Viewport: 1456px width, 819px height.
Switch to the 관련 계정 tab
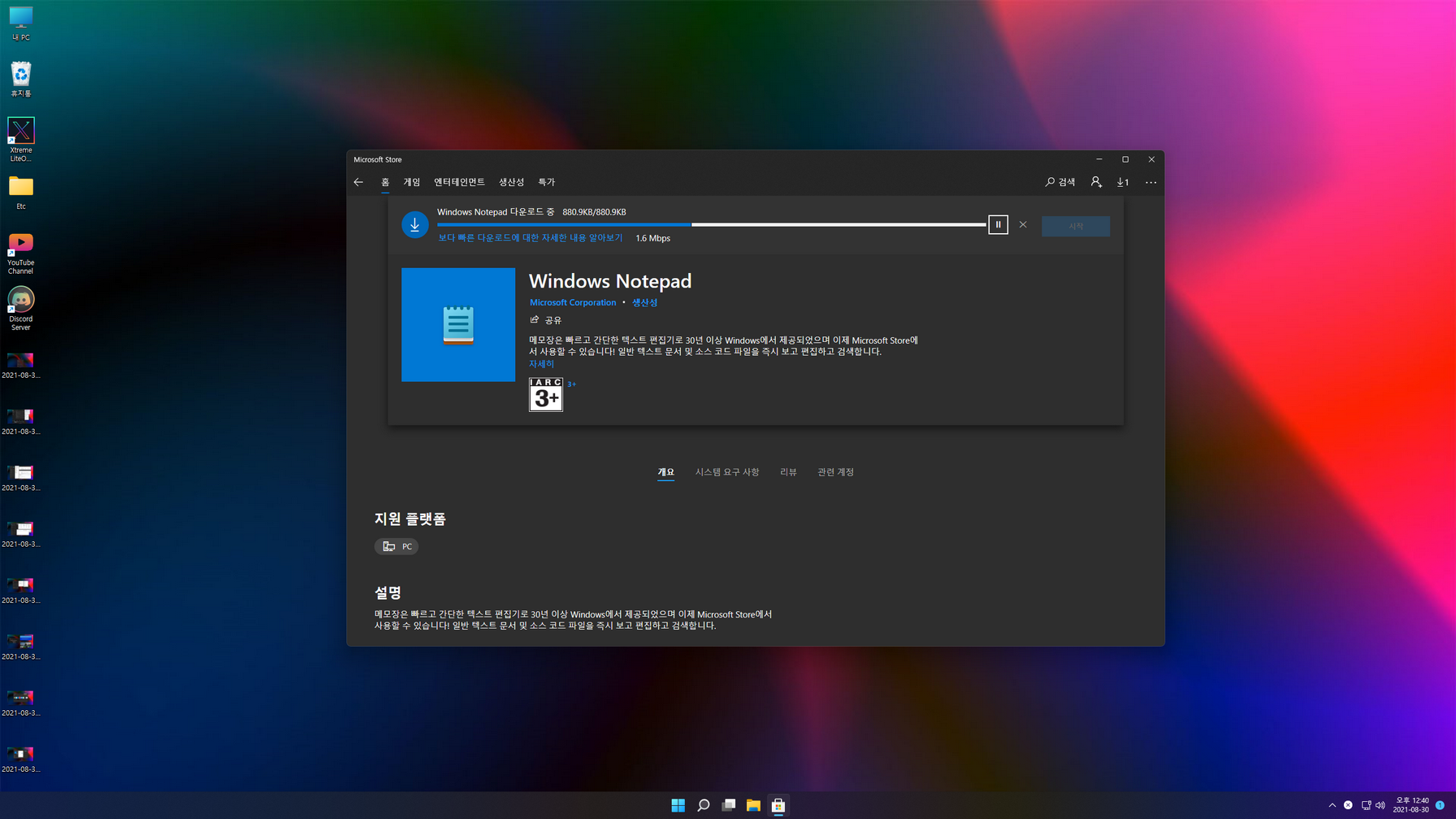click(x=835, y=472)
